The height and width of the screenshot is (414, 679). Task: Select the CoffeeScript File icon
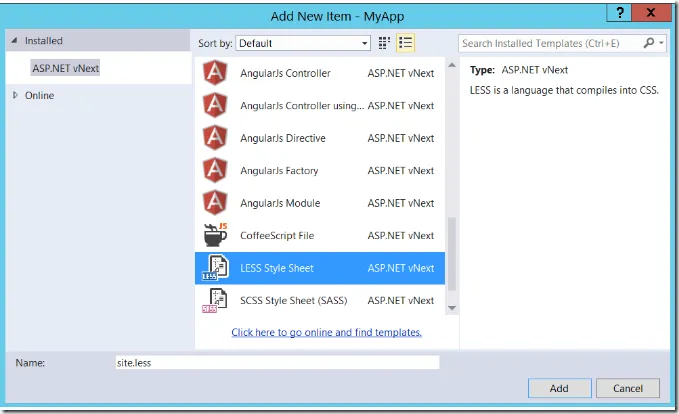(x=215, y=235)
